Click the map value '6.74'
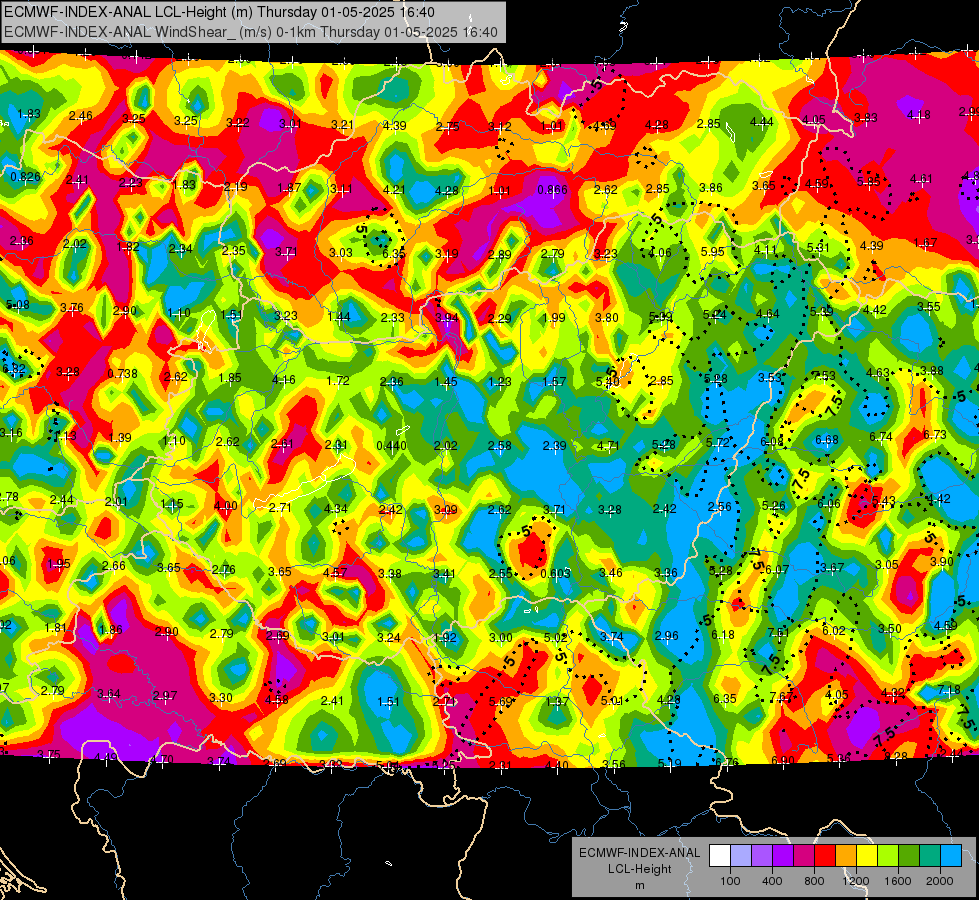This screenshot has height=900, width=979. click(881, 437)
